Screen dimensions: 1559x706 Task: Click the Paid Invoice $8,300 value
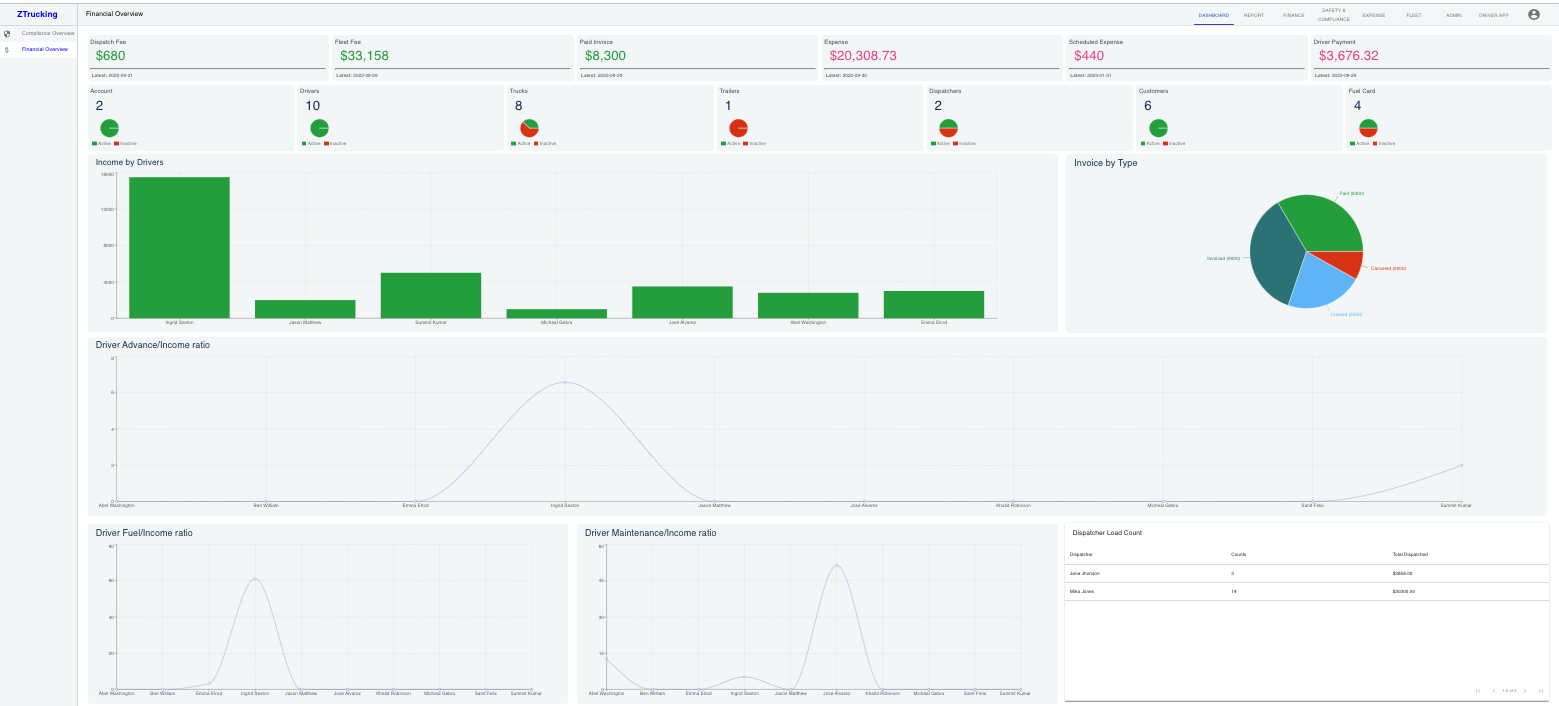coord(605,56)
